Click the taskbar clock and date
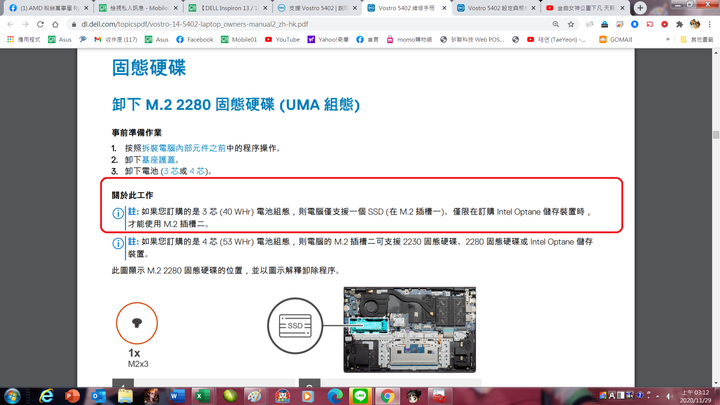This screenshot has width=720, height=405. pyautogui.click(x=695, y=396)
